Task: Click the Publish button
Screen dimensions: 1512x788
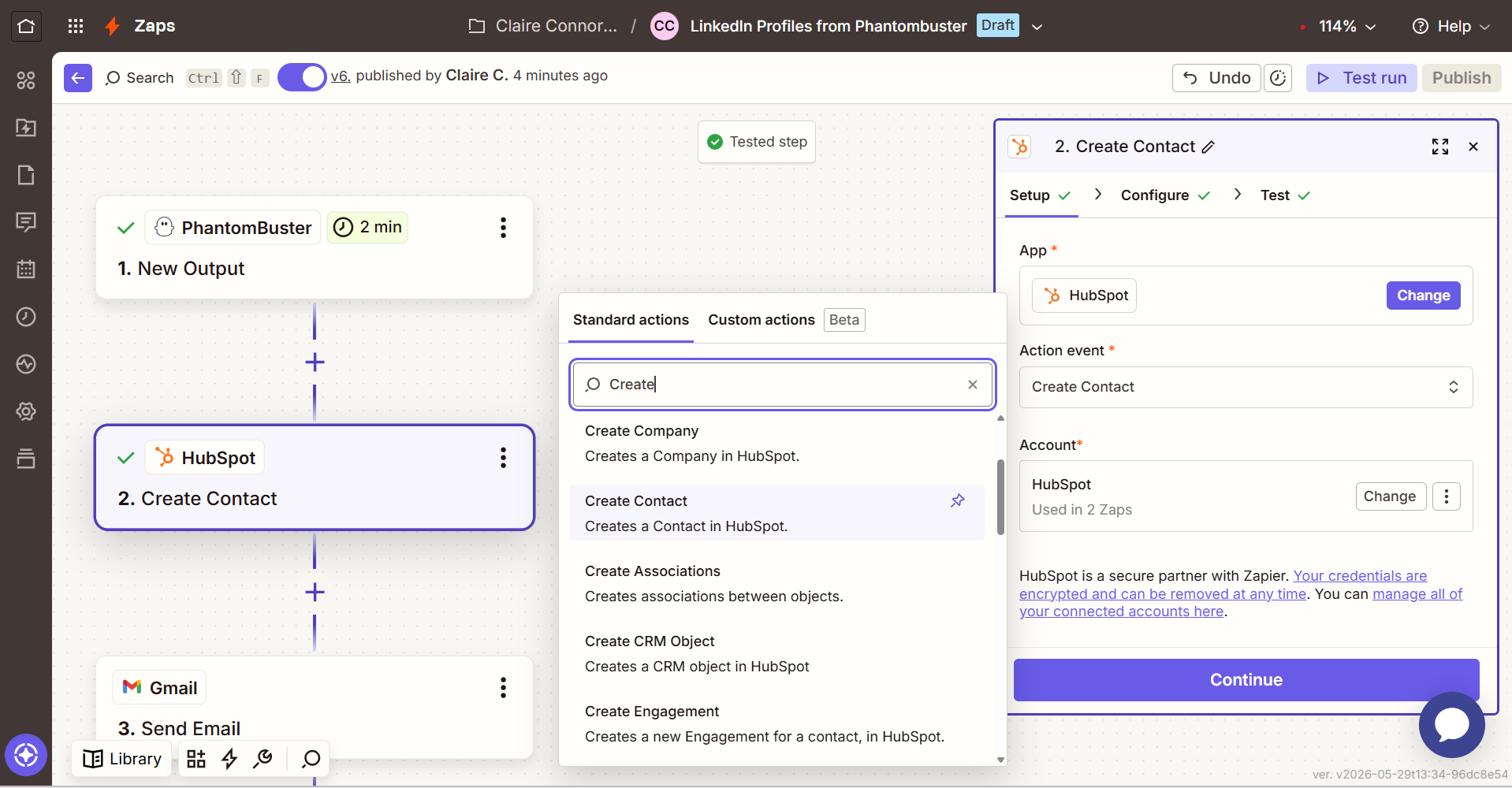Action: (x=1462, y=78)
